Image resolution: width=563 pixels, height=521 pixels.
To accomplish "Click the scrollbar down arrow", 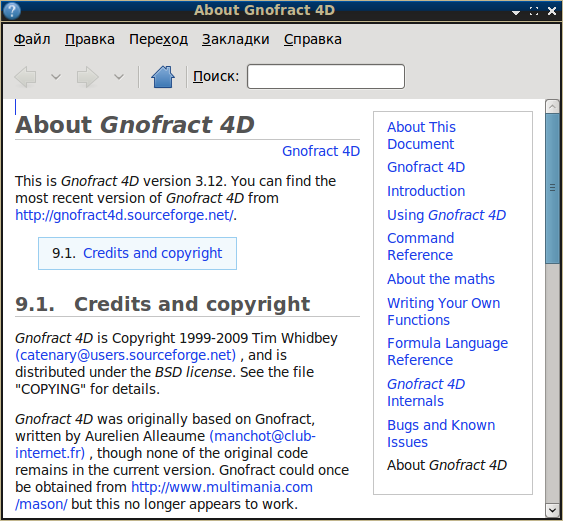I will (552, 510).
